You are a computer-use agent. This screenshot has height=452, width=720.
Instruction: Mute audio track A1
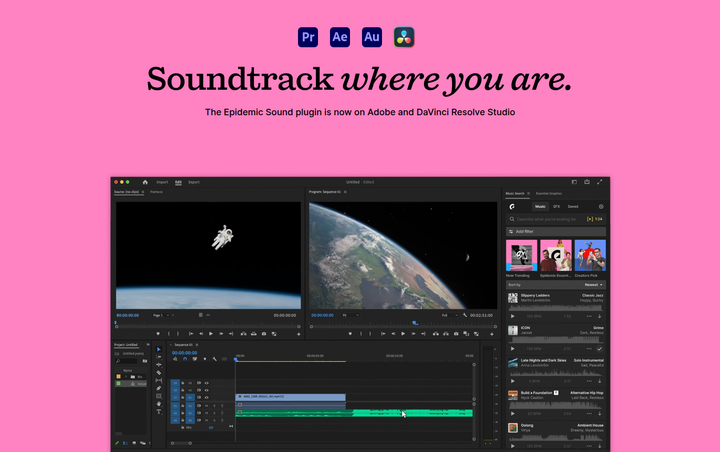pyautogui.click(x=207, y=406)
